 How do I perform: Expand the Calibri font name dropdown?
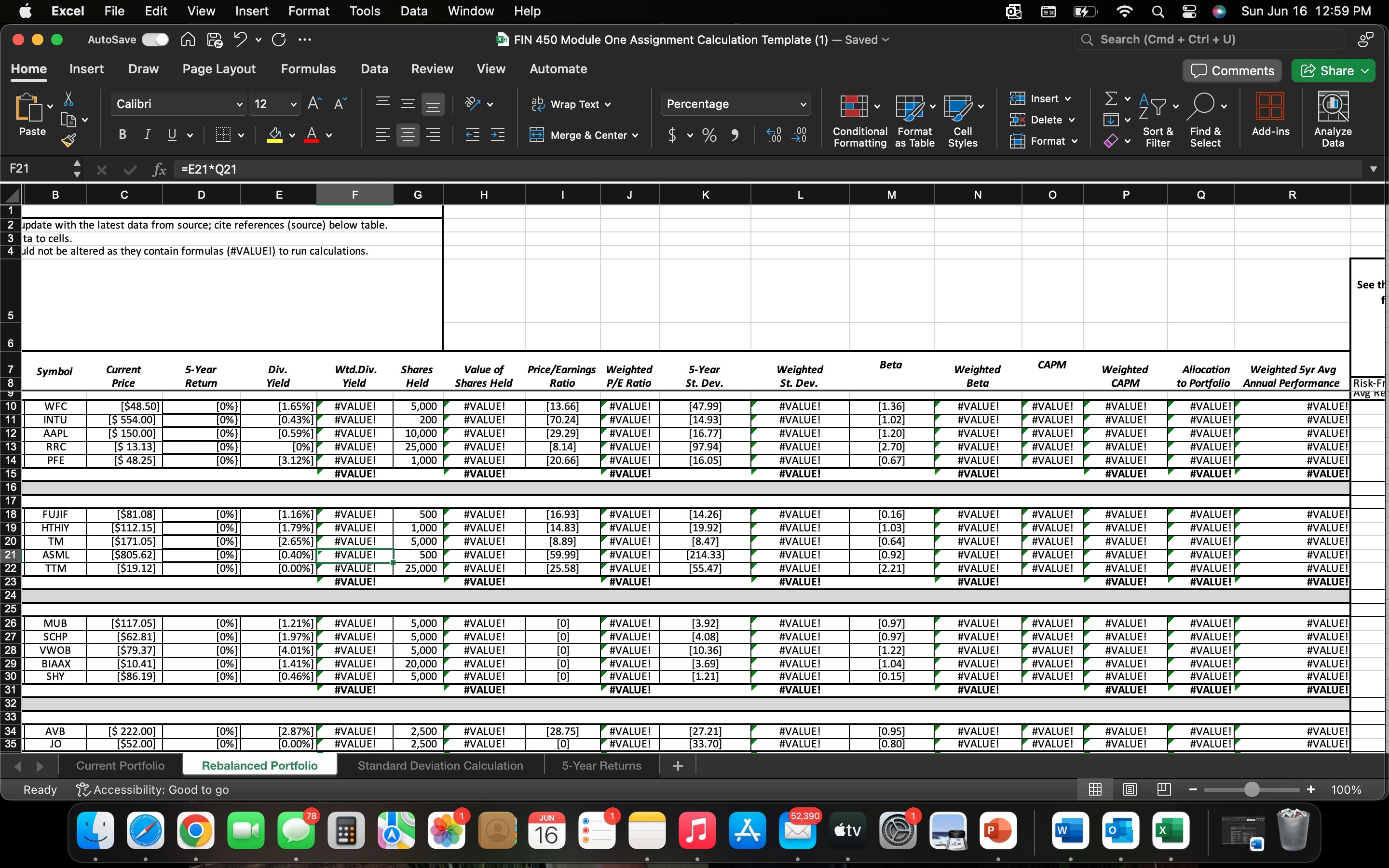coord(239,104)
